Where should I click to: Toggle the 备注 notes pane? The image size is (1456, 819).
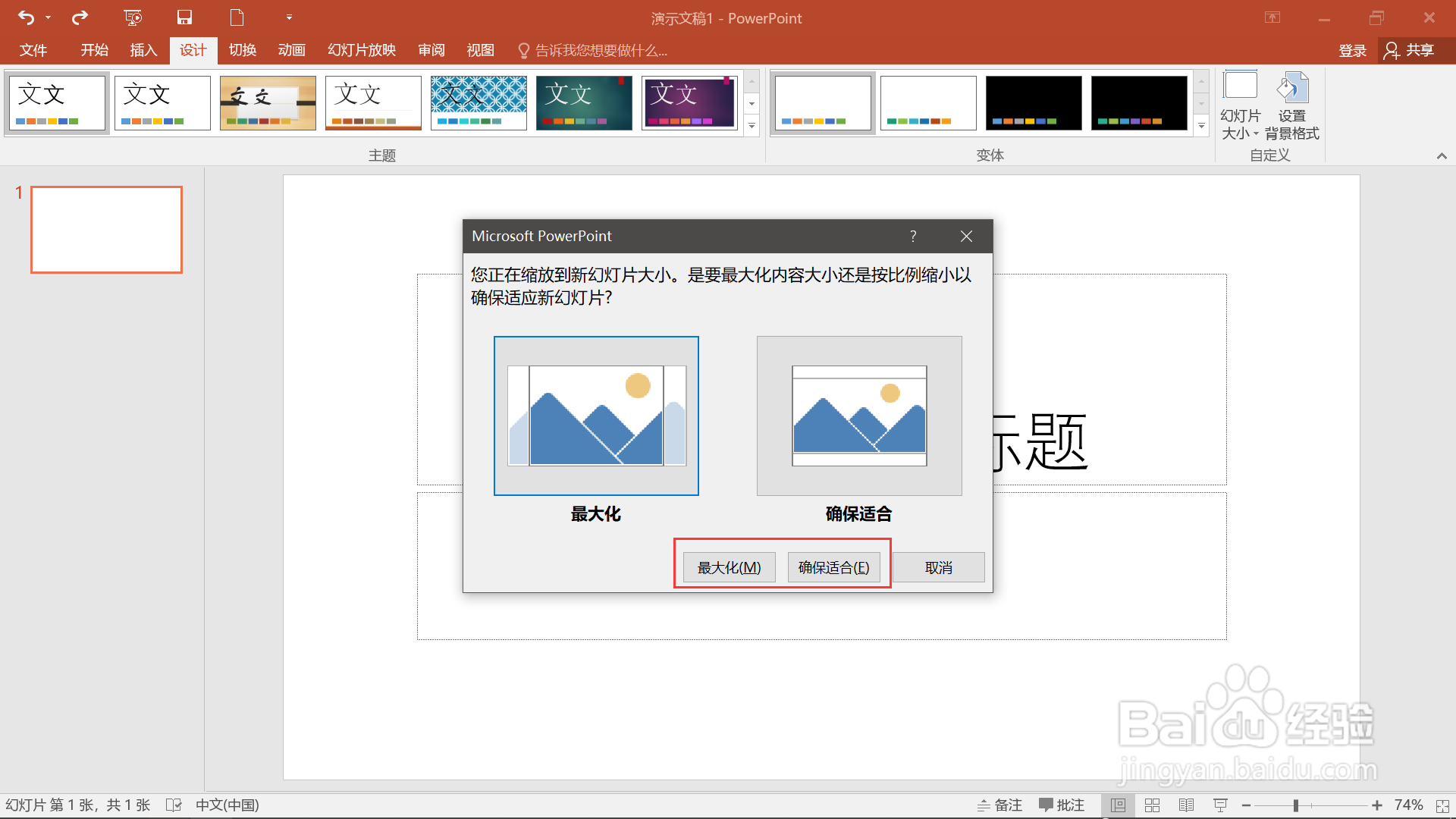click(999, 805)
